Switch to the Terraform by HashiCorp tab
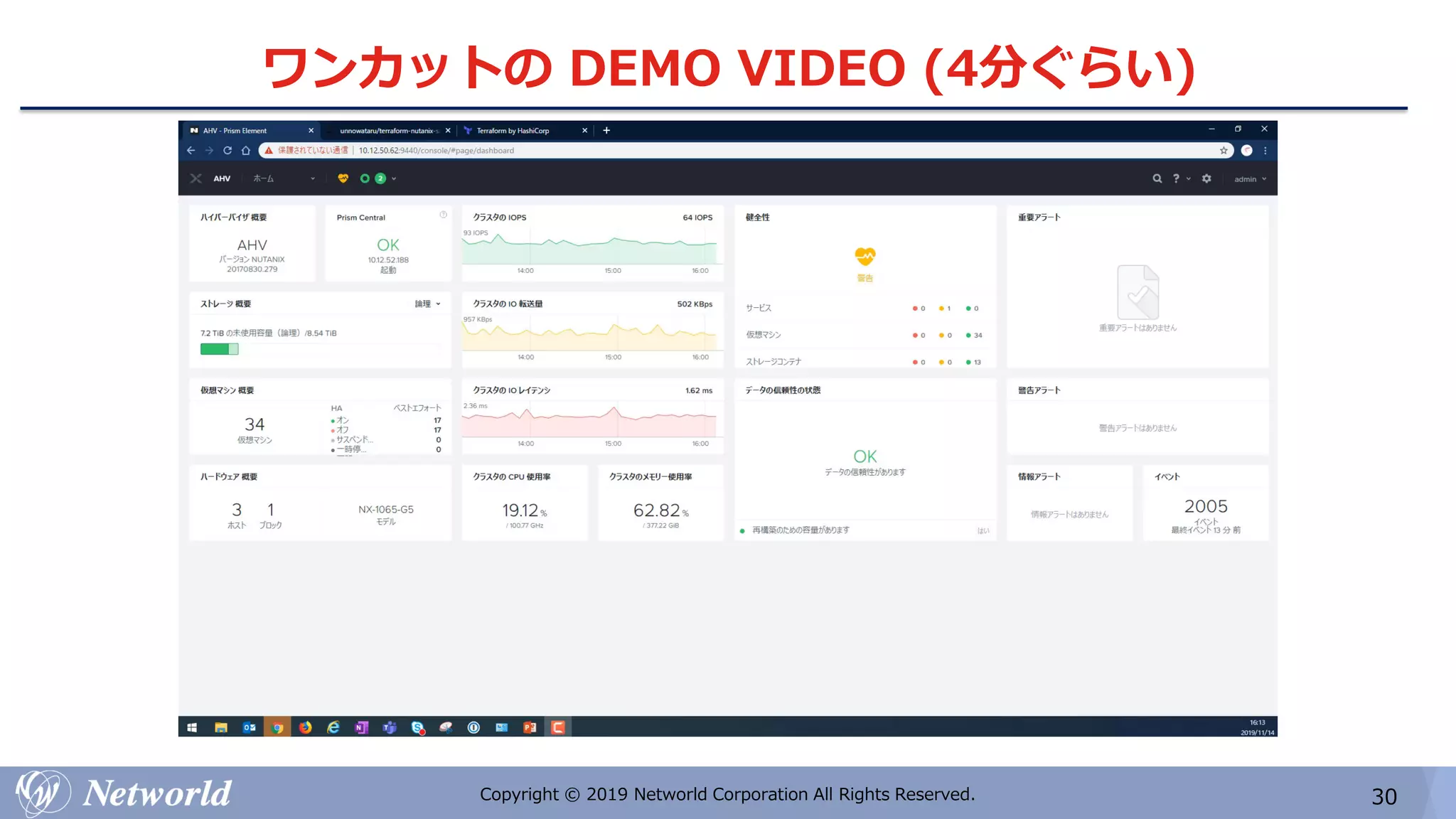Viewport: 1456px width, 819px height. [x=525, y=131]
